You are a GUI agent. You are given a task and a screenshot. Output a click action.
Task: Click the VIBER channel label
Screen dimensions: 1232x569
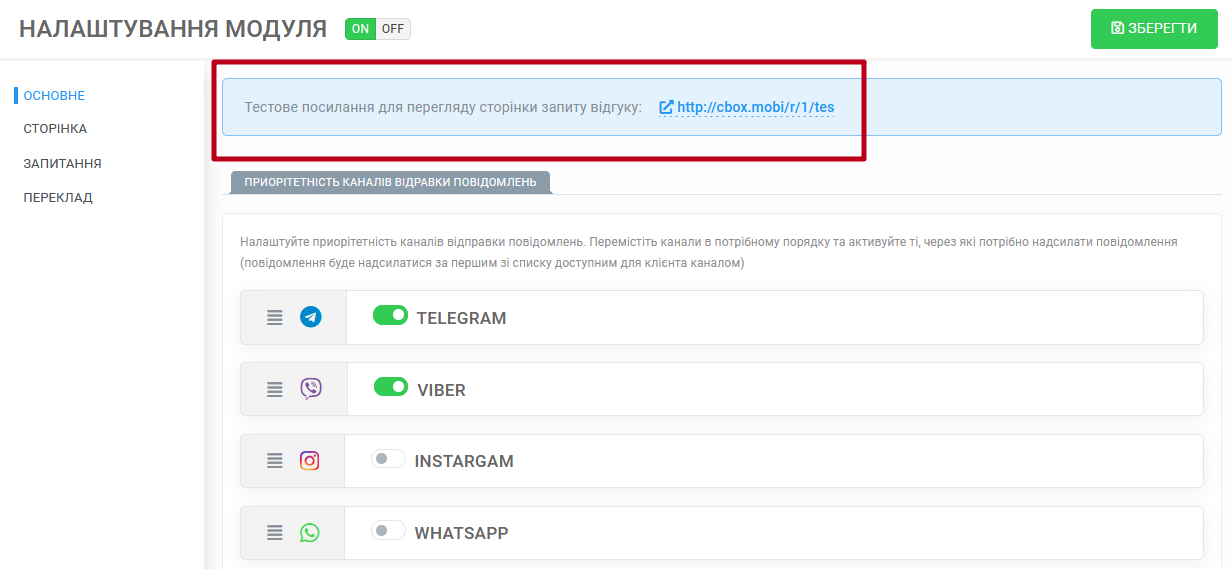pos(441,390)
